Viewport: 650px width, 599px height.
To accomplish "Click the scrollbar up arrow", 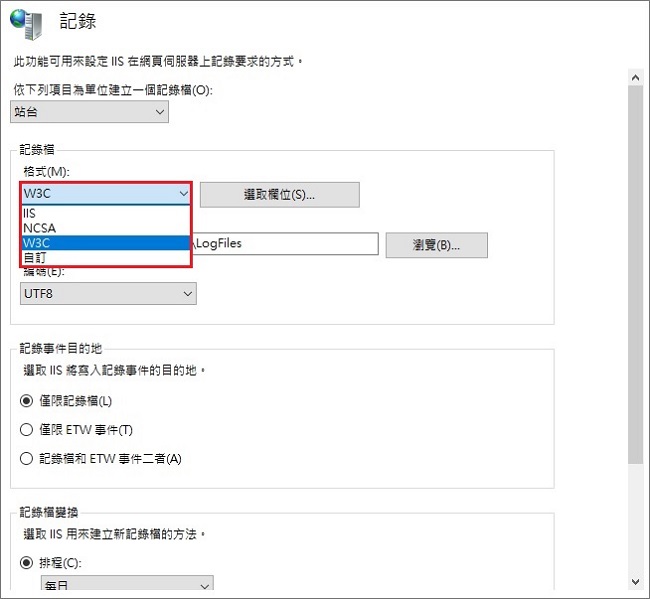I will pyautogui.click(x=634, y=77).
